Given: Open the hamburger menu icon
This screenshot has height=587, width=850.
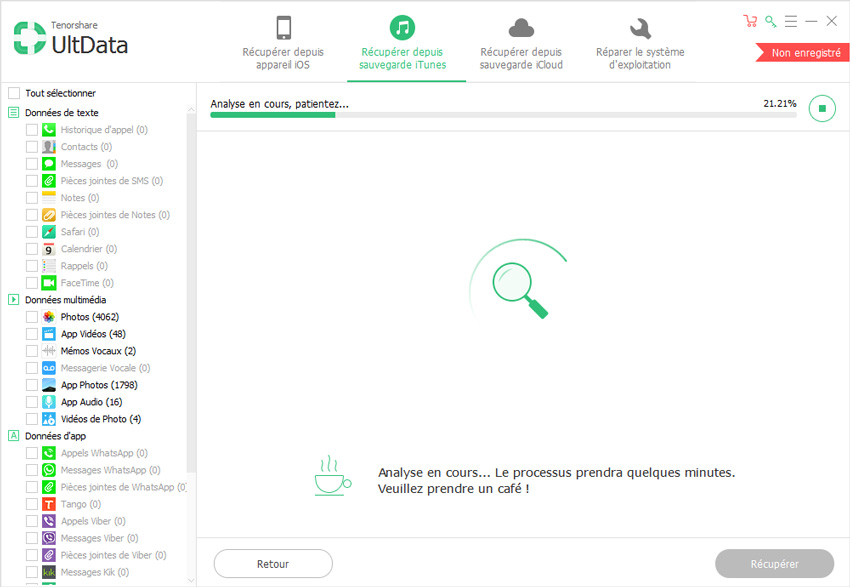Looking at the screenshot, I should (791, 21).
